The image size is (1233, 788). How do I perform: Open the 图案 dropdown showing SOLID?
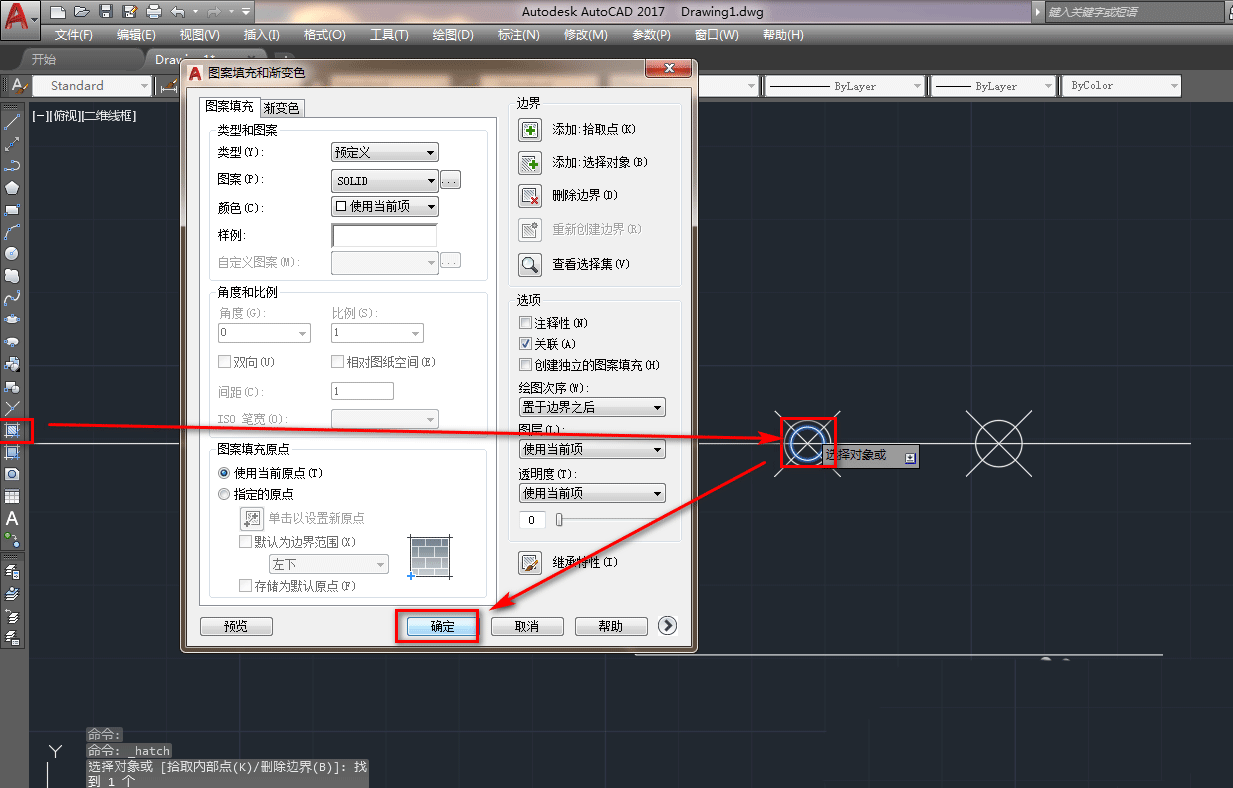[x=384, y=181]
